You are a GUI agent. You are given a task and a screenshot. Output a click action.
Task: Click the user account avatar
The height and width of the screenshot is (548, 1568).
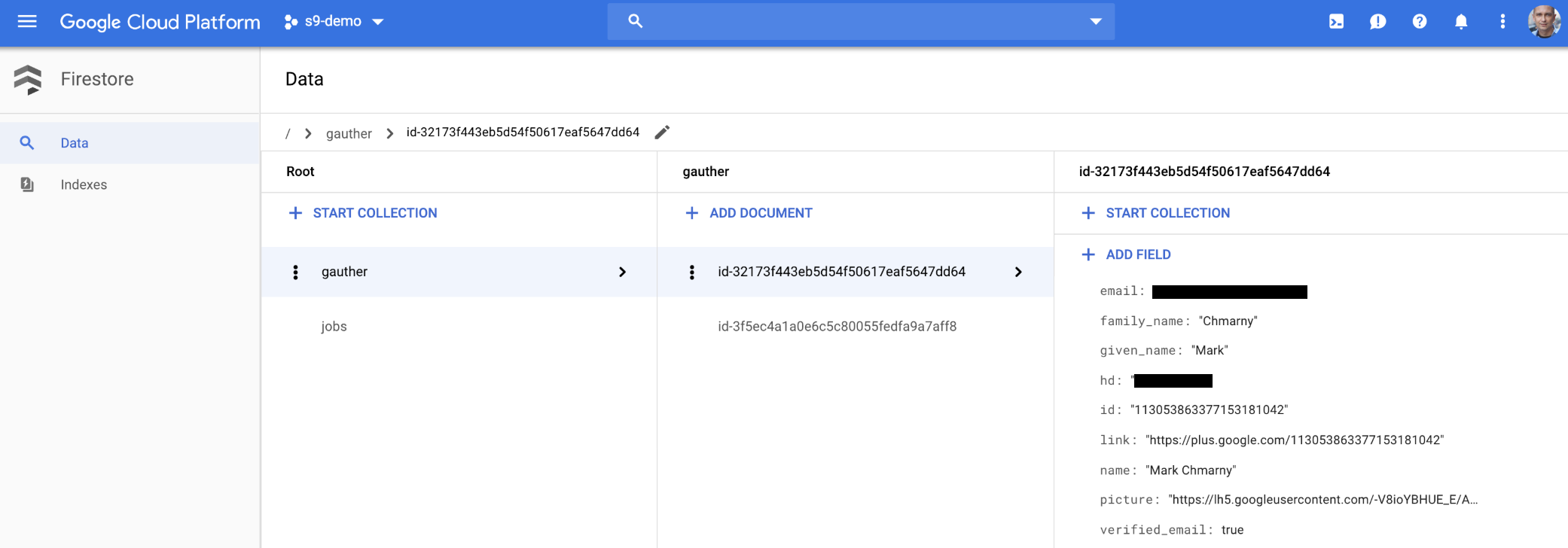1544,21
